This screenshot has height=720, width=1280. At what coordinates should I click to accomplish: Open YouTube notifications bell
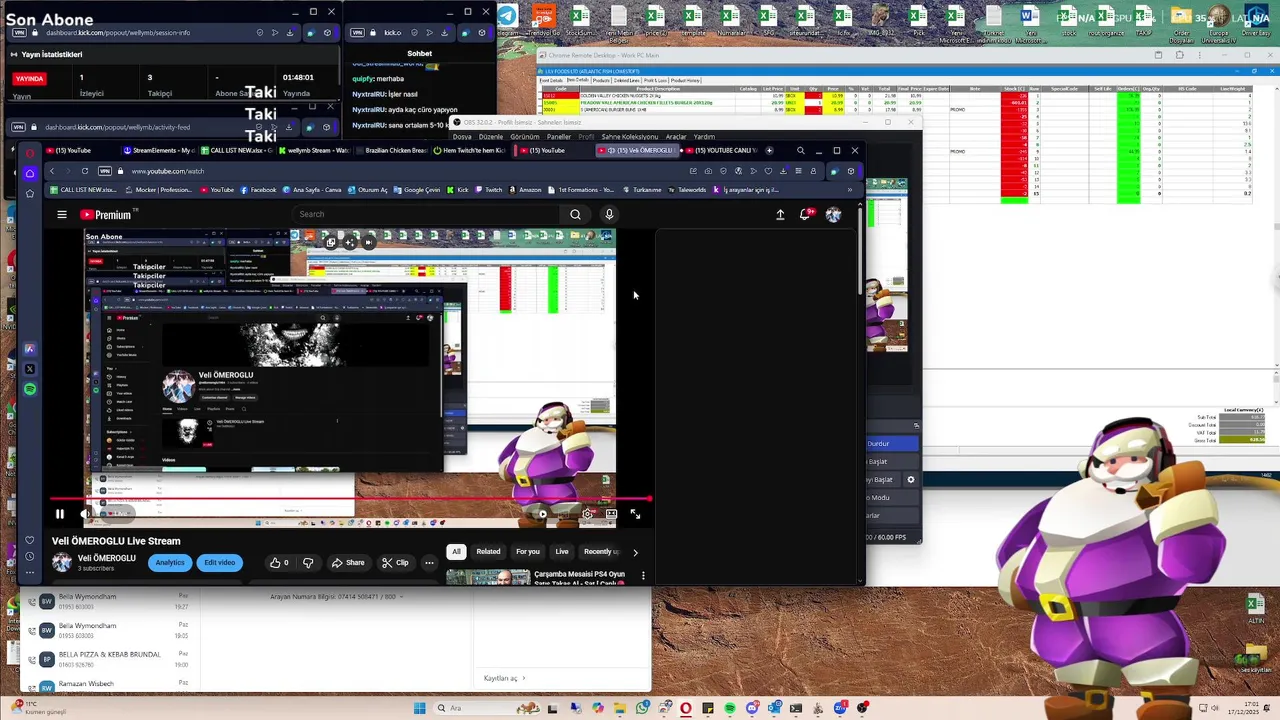[x=806, y=214]
